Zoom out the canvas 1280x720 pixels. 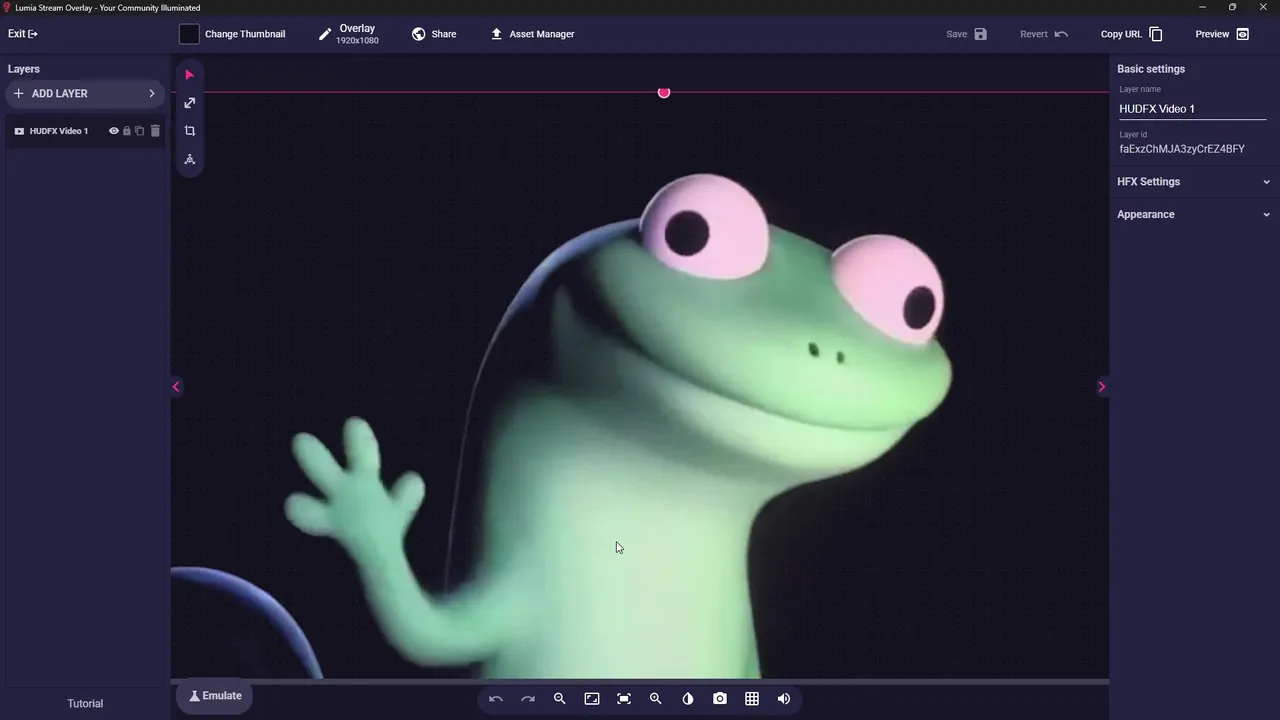(x=560, y=699)
